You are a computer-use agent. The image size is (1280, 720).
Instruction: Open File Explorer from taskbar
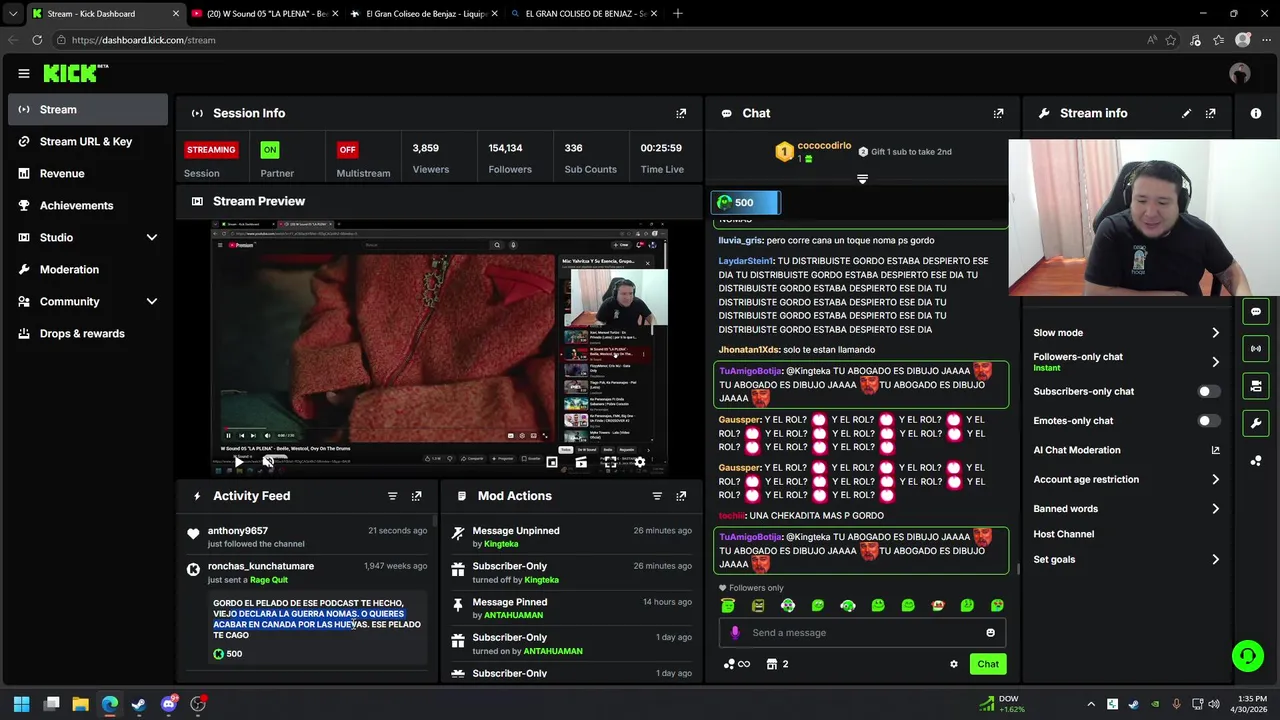click(x=80, y=704)
